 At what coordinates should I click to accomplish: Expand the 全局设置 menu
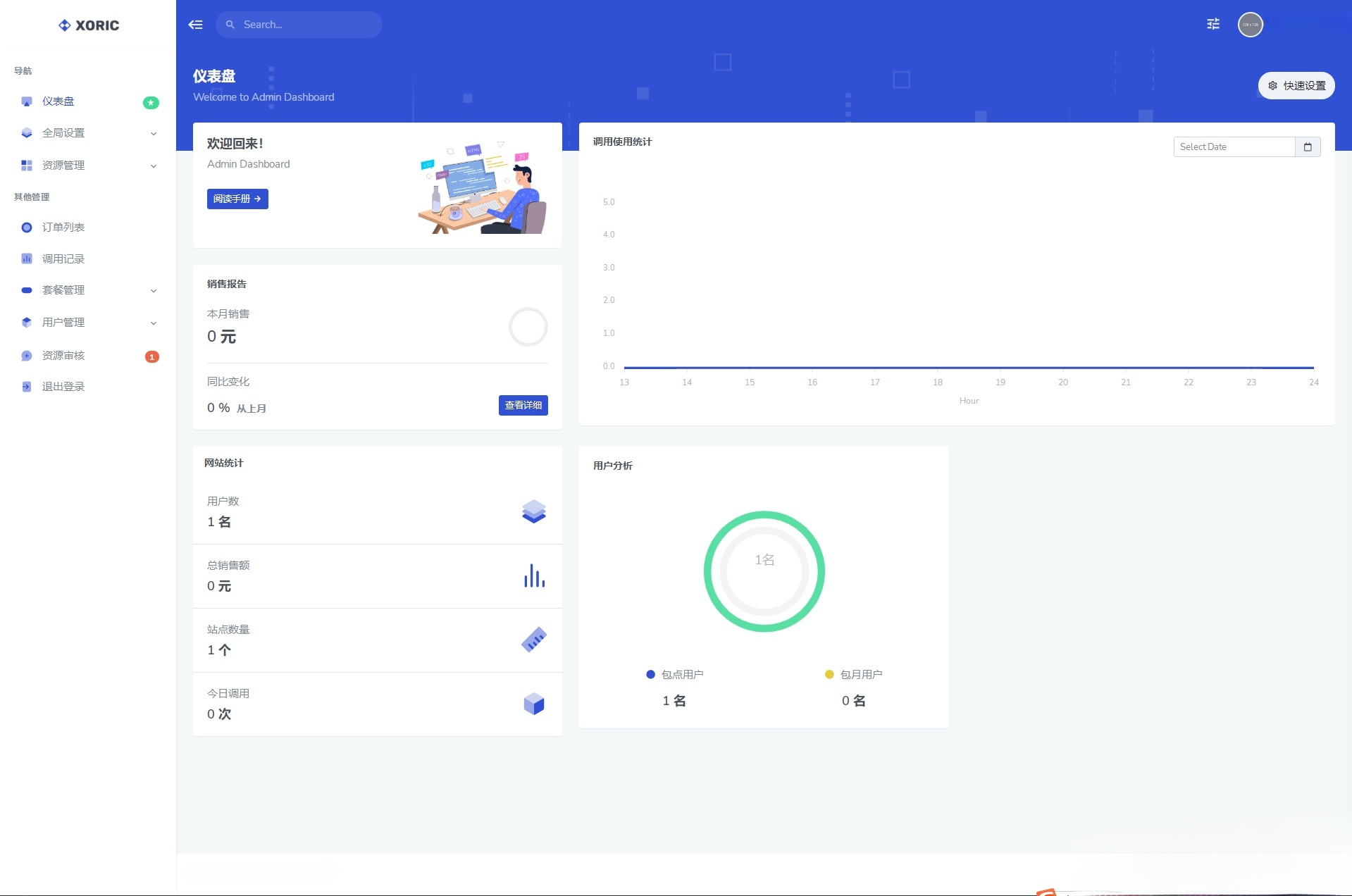click(x=152, y=133)
